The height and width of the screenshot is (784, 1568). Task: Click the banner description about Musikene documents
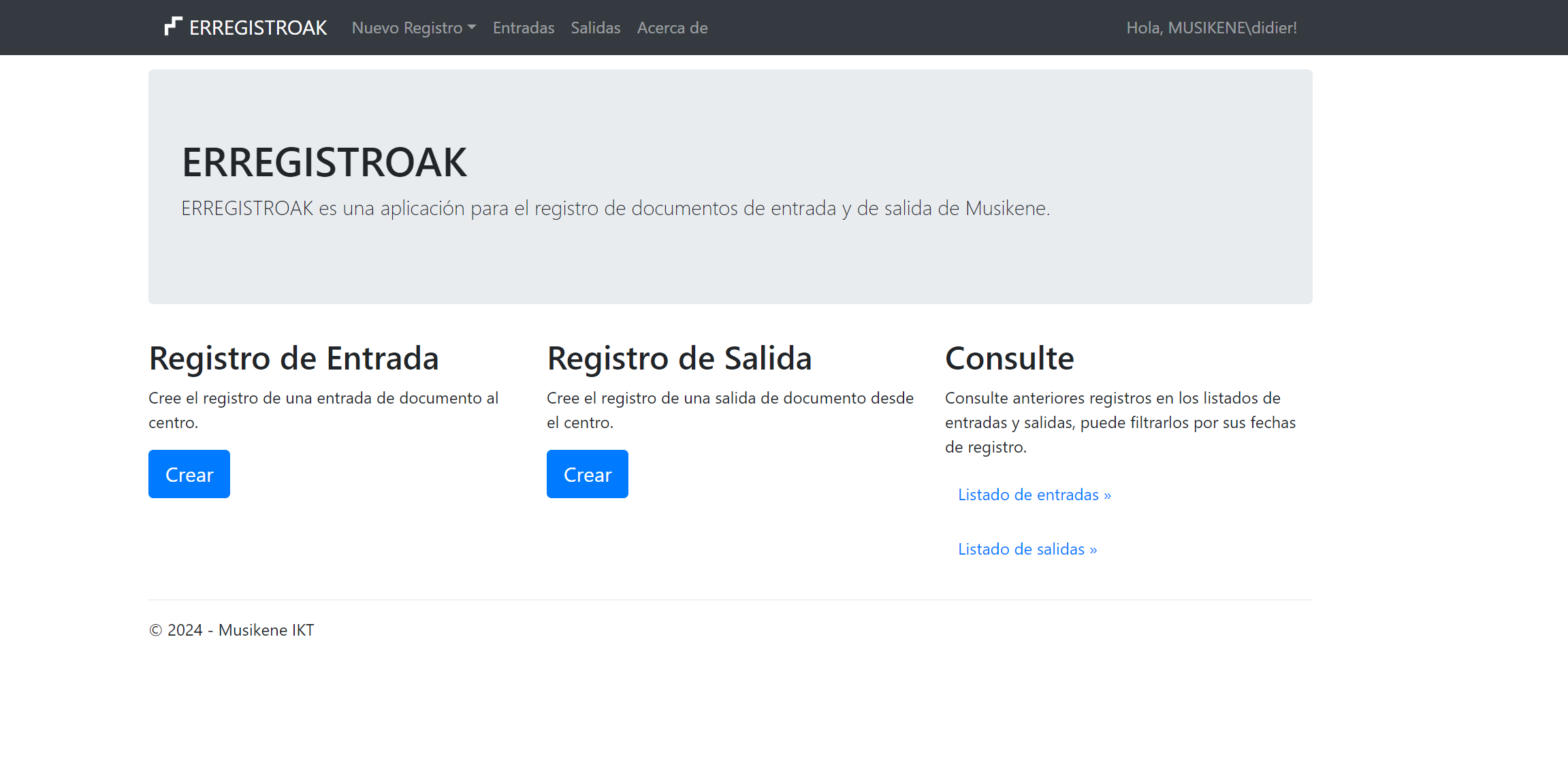point(615,208)
